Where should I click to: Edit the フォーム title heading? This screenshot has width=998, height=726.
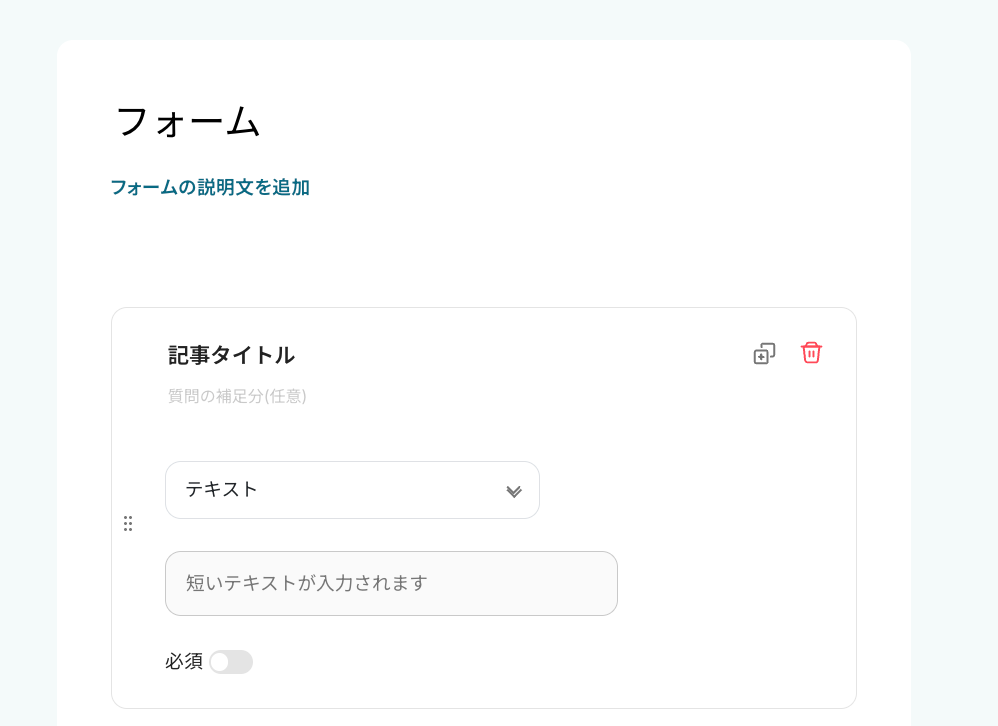[188, 122]
